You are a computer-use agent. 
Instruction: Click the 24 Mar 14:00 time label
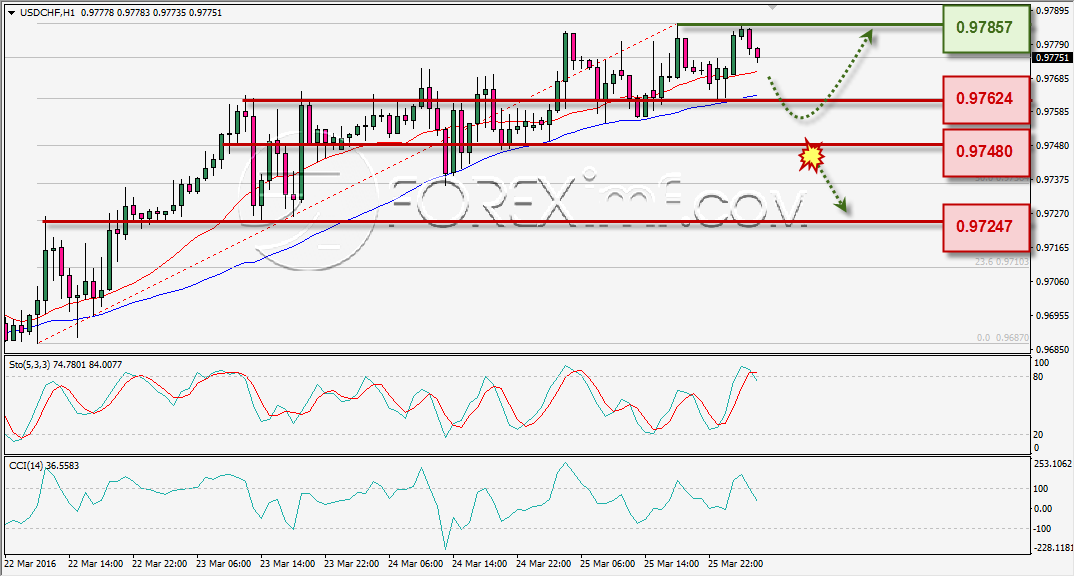point(479,564)
